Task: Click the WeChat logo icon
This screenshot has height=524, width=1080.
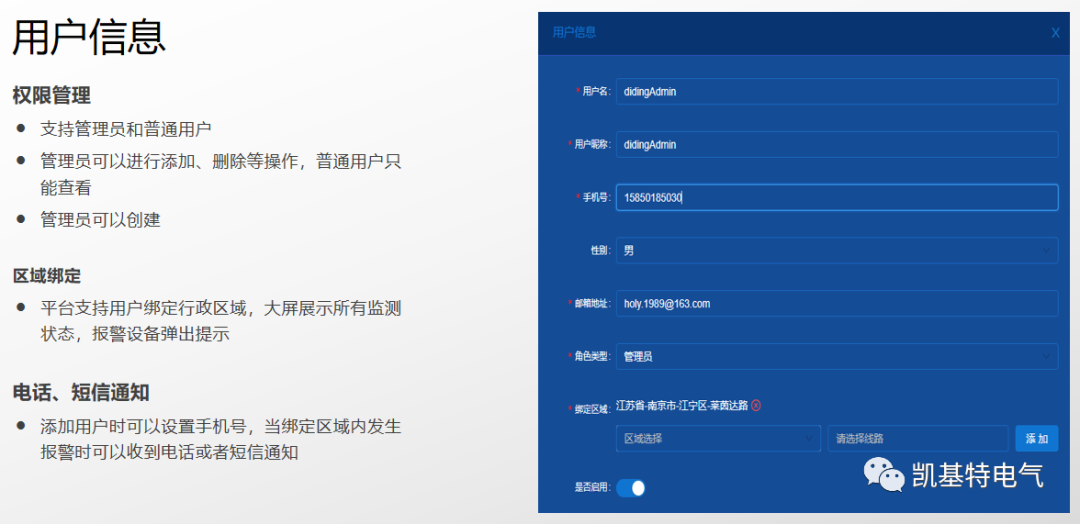Action: click(x=884, y=475)
